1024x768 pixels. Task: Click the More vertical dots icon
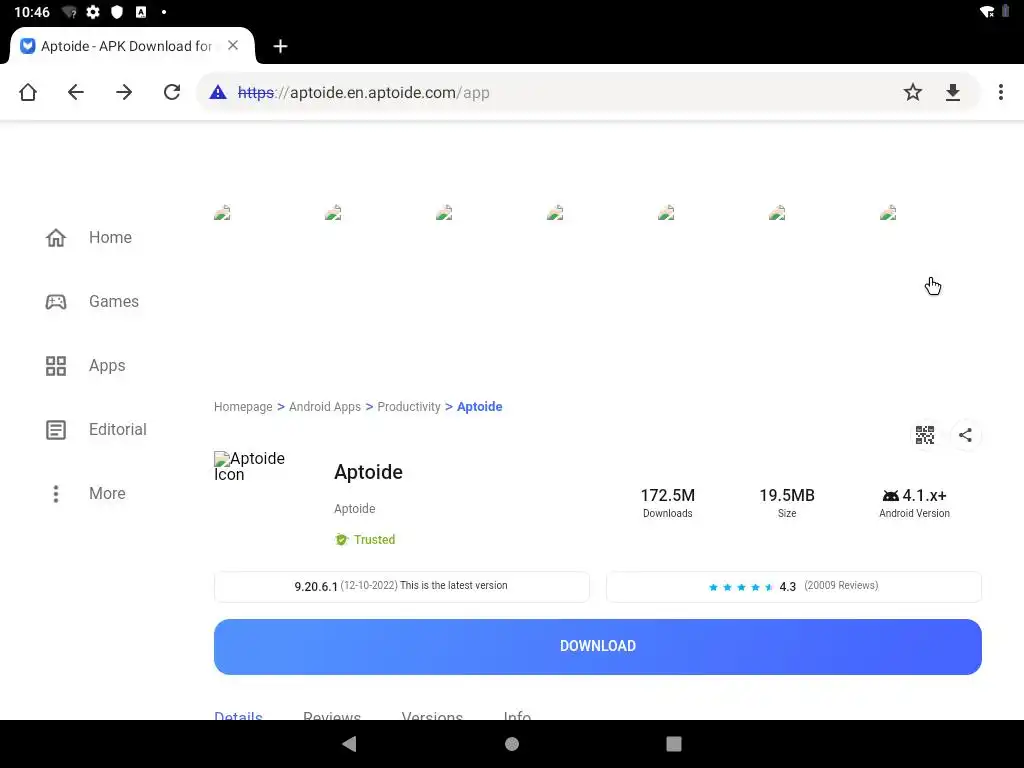56,494
